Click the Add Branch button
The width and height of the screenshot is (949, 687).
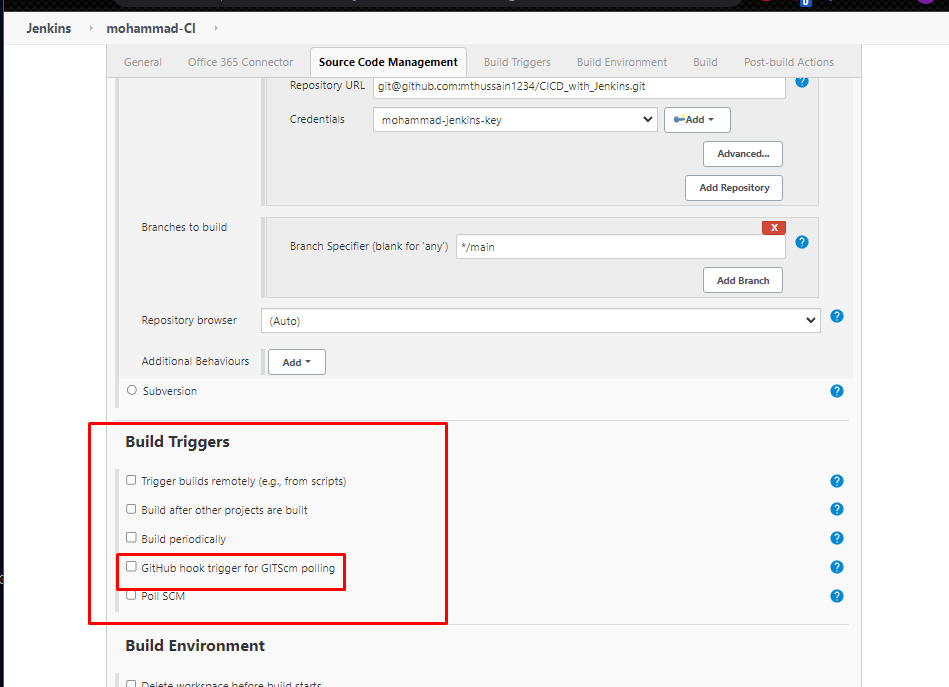743,280
